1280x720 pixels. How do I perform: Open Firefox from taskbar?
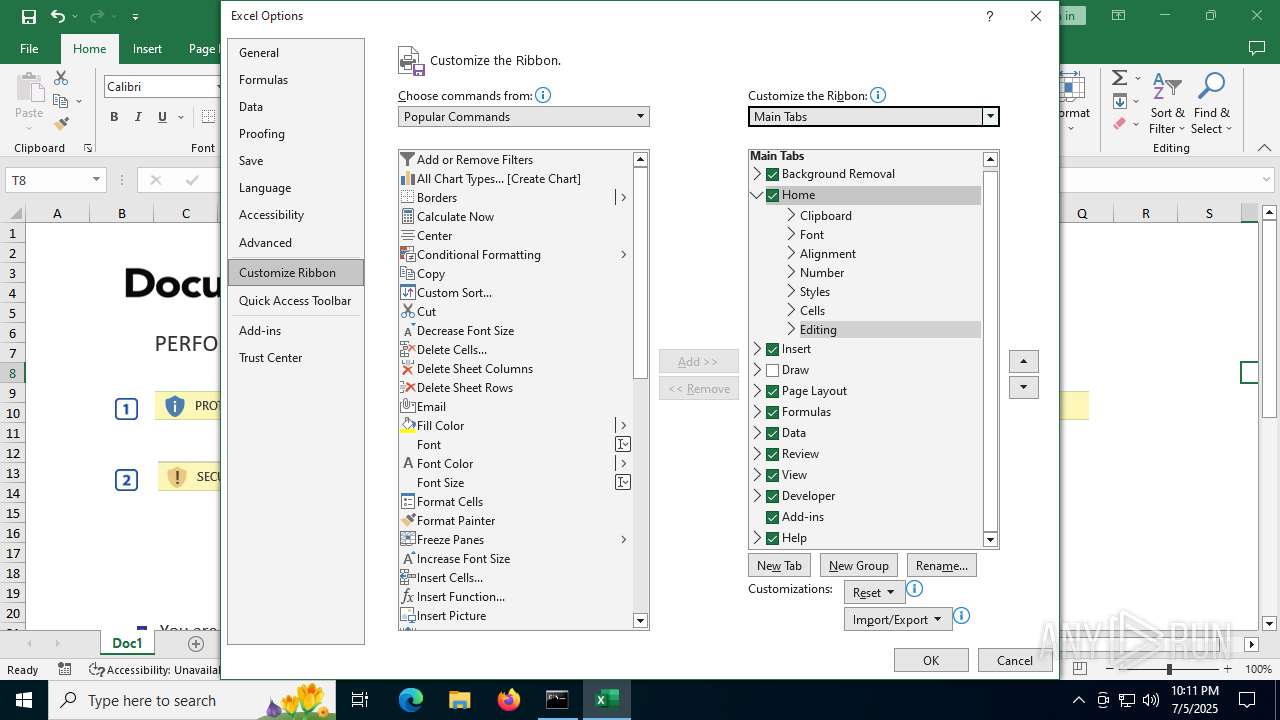pyautogui.click(x=509, y=700)
